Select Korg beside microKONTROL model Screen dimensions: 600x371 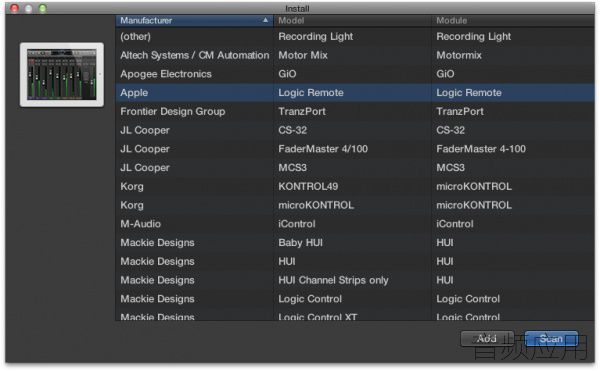tap(132, 205)
